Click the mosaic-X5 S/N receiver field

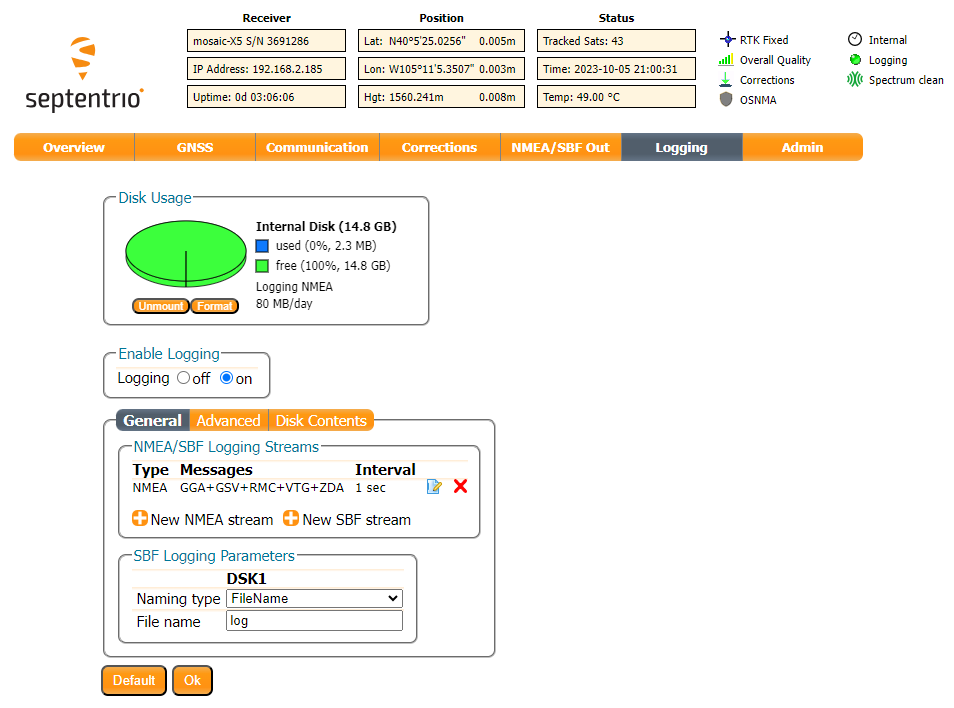266,41
